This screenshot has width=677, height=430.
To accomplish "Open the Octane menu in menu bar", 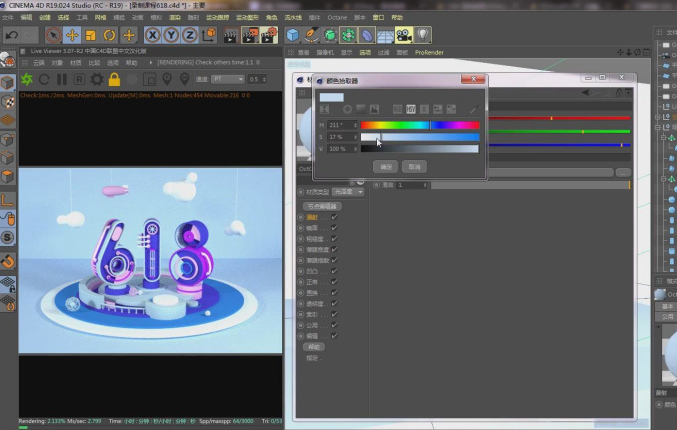I will pos(337,18).
